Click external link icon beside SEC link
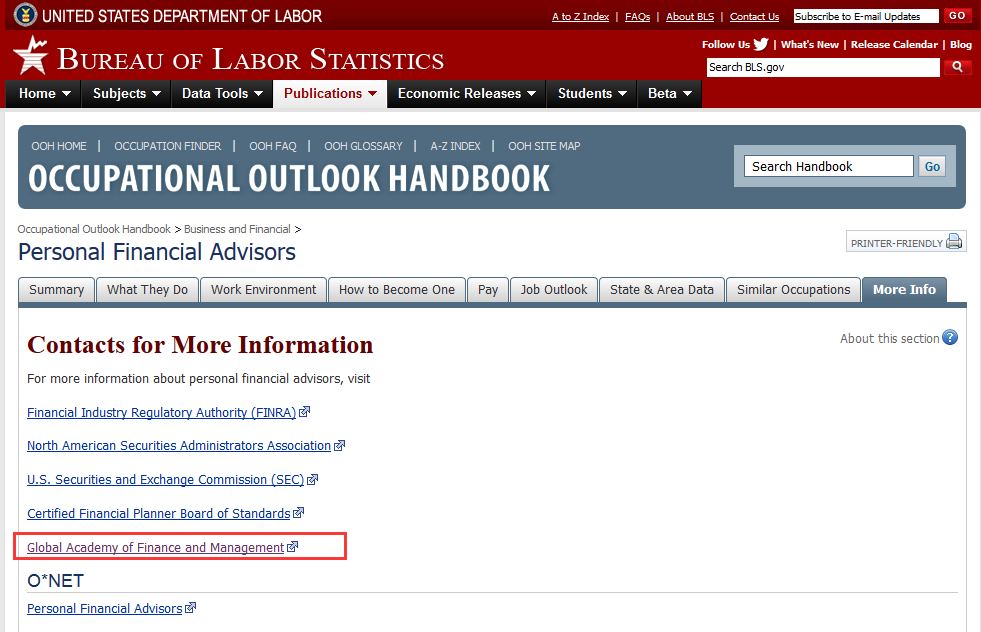 tap(312, 479)
